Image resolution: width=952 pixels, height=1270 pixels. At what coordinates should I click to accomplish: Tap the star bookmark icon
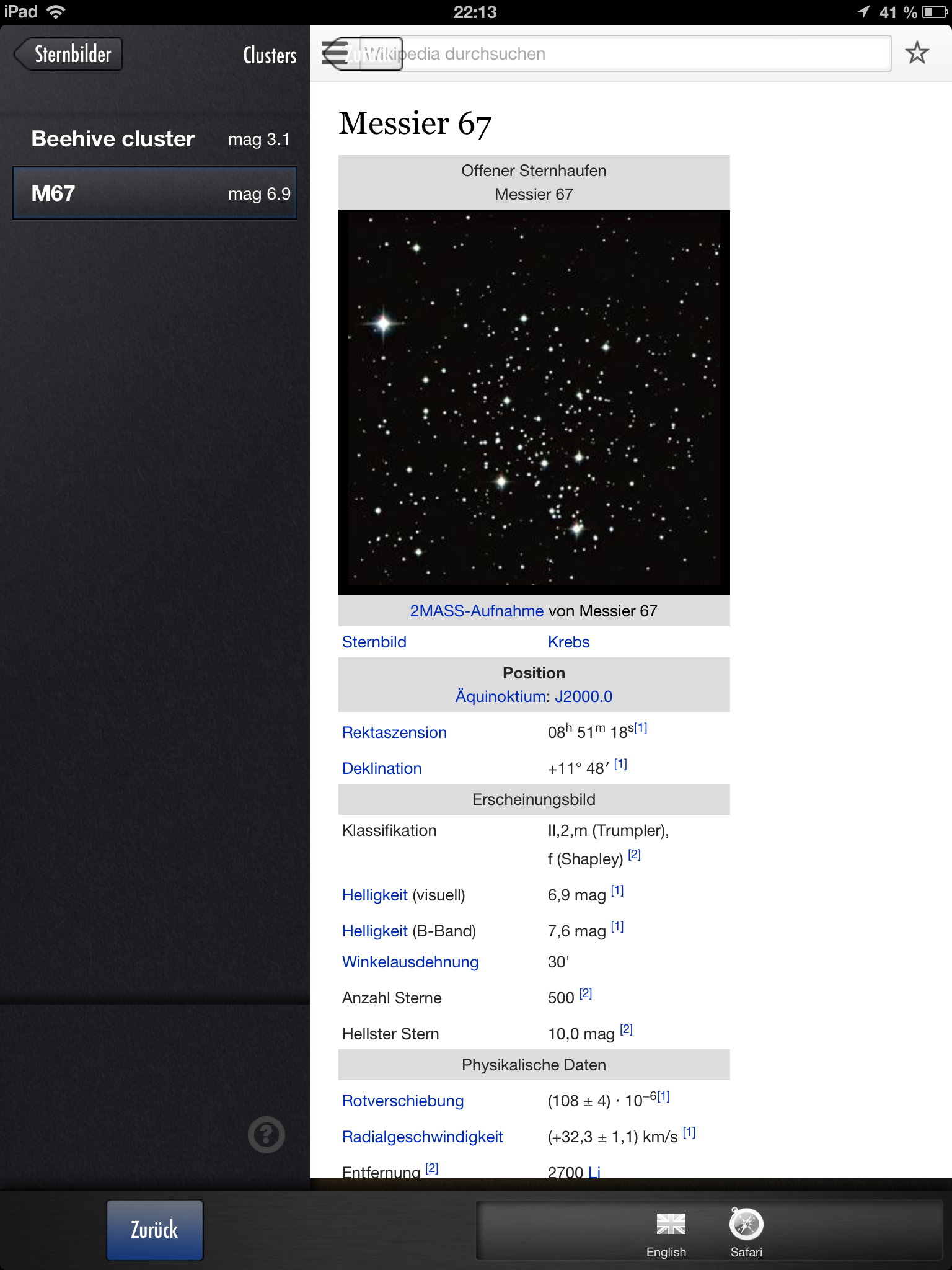[917, 53]
